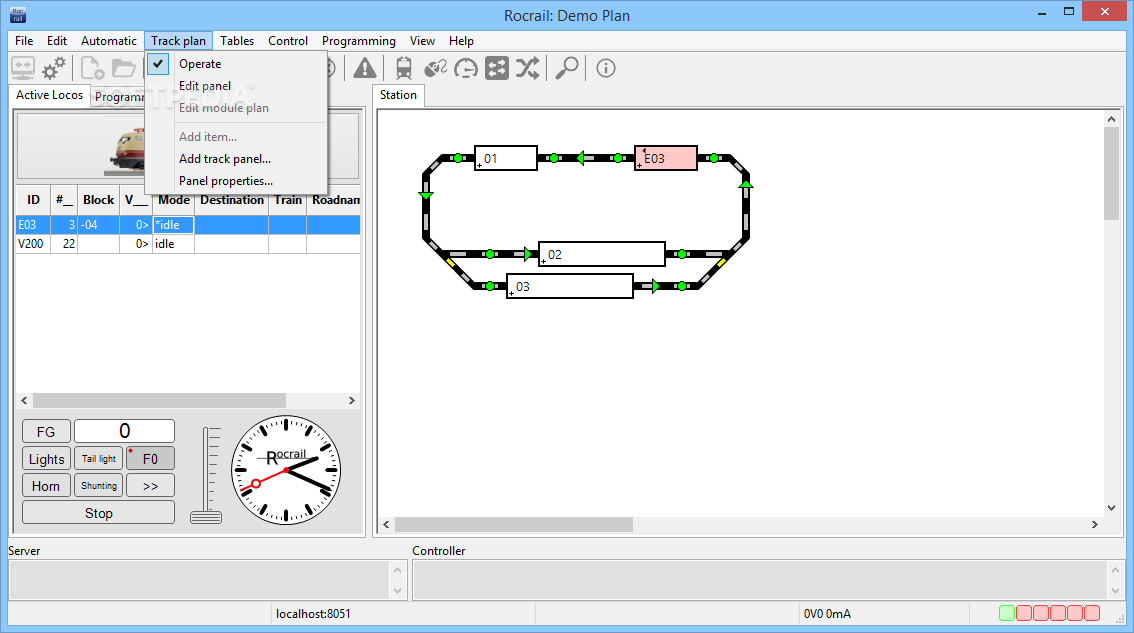Click green signal on right vertical track

coord(746,184)
